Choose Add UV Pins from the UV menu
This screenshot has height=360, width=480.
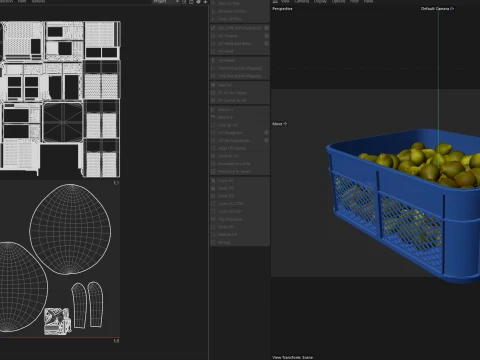240,3
